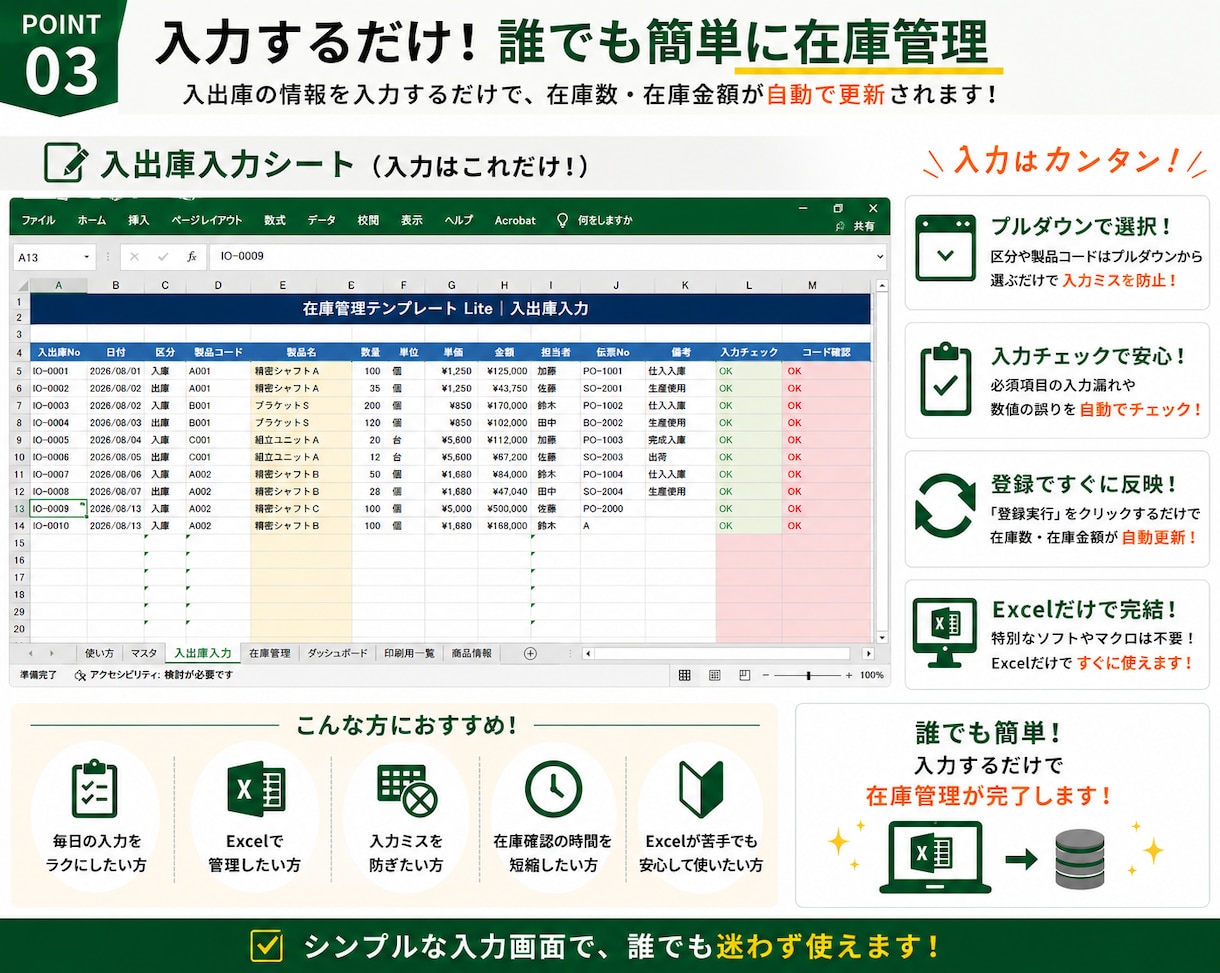The image size is (1220, 973).
Task: Zoom in with the plus button
Action: tap(849, 675)
